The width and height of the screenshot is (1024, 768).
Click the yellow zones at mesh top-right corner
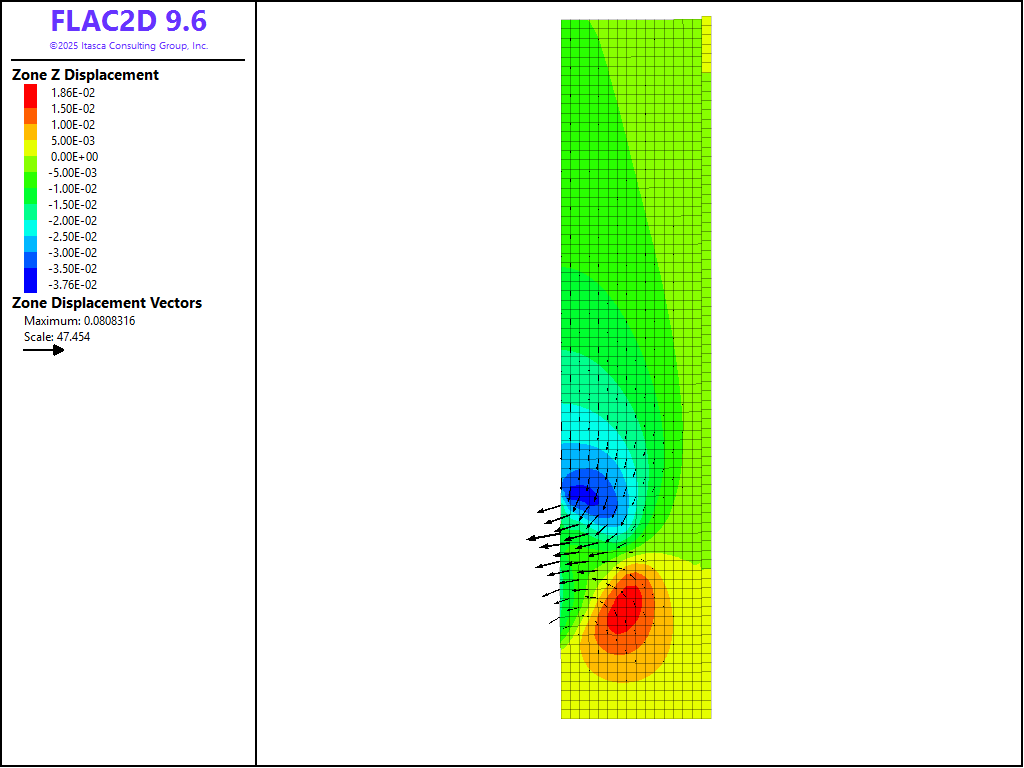[x=707, y=43]
